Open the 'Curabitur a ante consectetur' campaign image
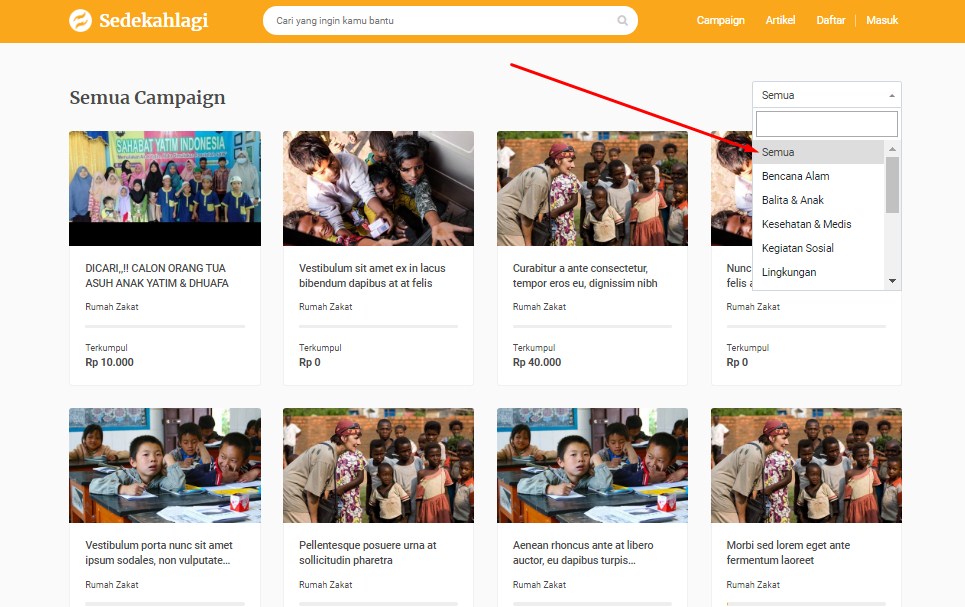Image resolution: width=965 pixels, height=607 pixels. pyautogui.click(x=592, y=188)
